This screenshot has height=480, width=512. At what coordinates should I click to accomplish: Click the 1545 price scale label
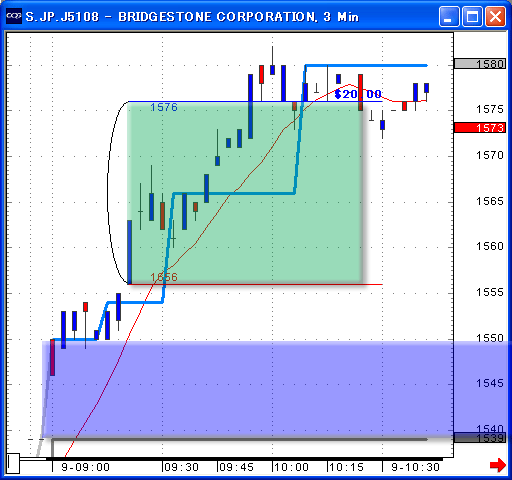490,383
